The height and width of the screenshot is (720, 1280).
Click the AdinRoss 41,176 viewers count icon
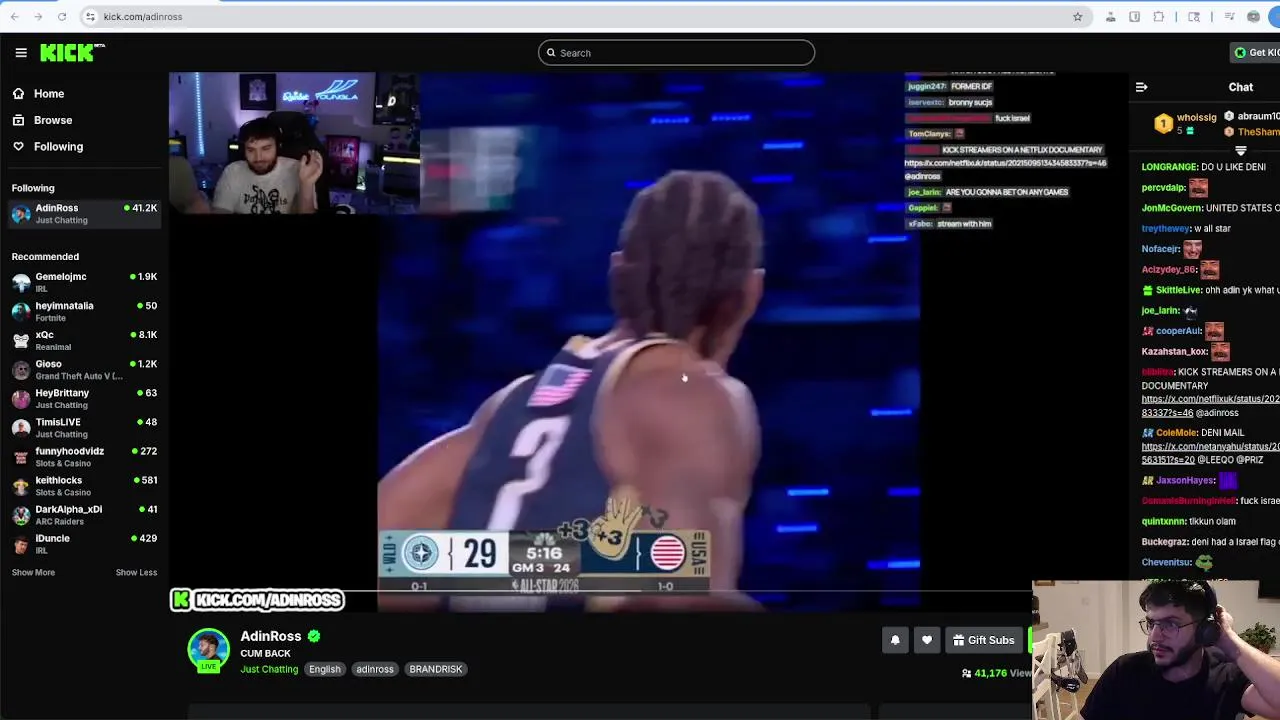point(966,673)
